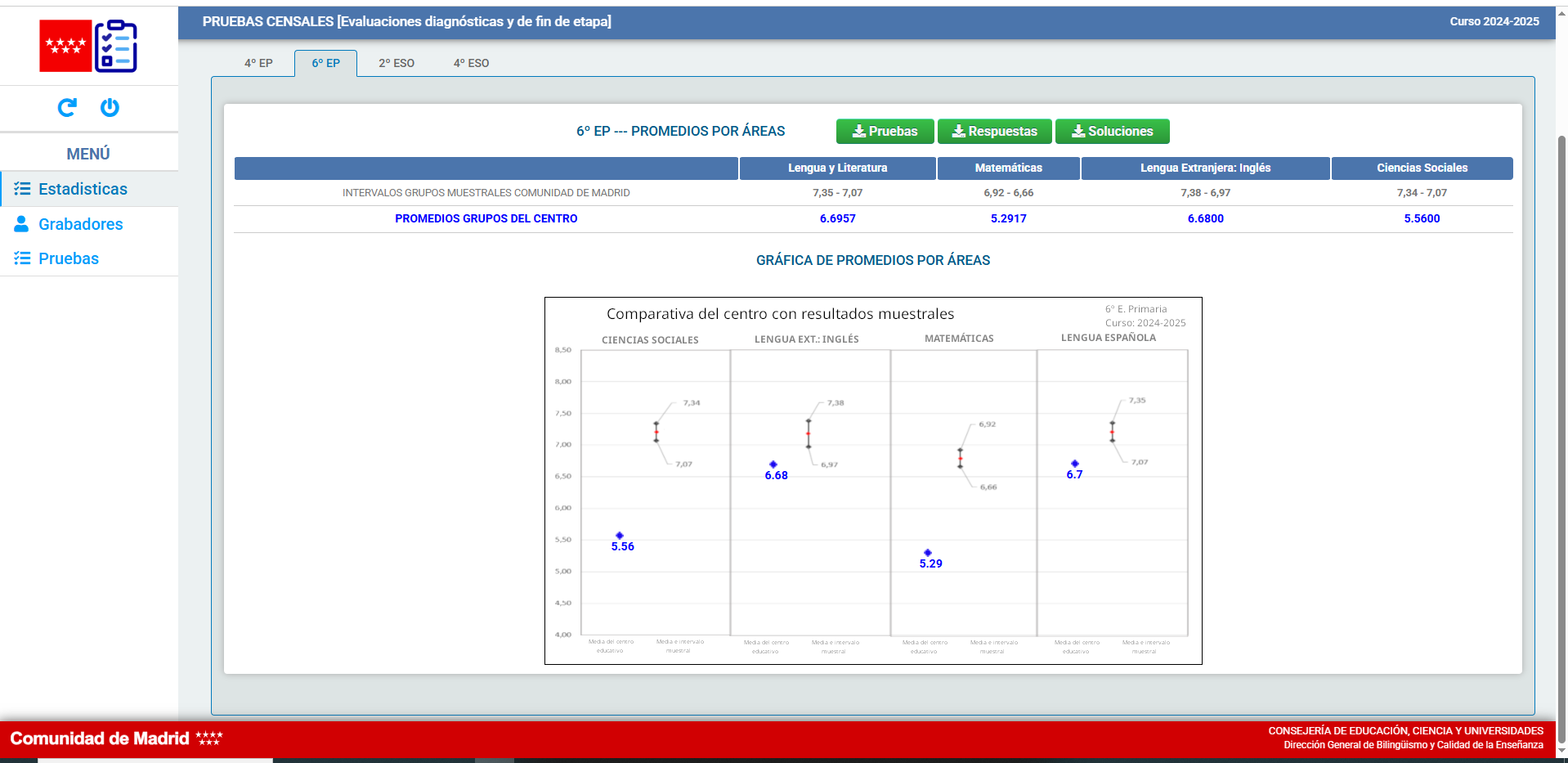Screen dimensions: 1568x763
Task: Click the Ciencias Sociales column header
Action: click(1422, 168)
